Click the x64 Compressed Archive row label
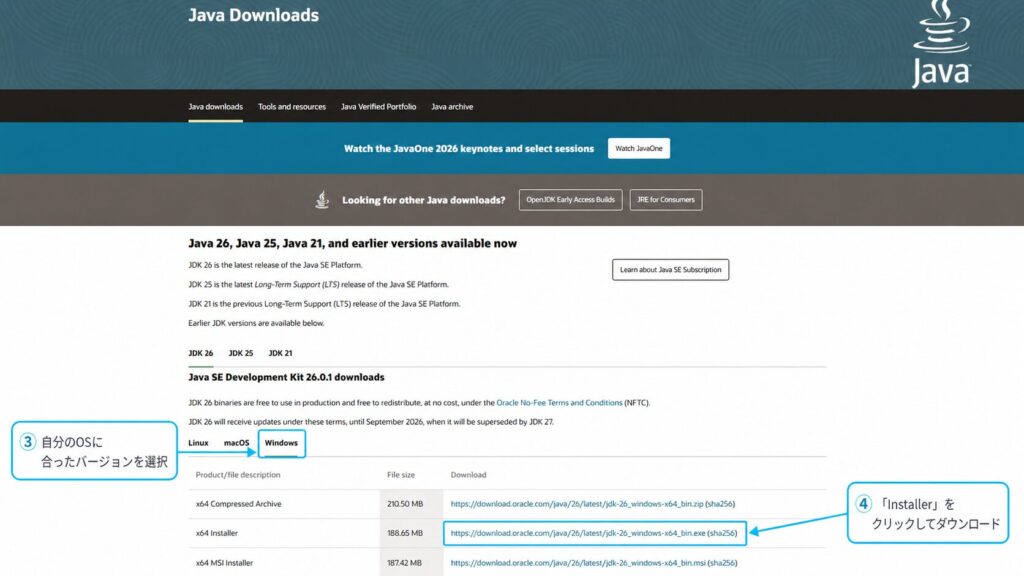Screen dimensions: 1024x576 [x=238, y=504]
